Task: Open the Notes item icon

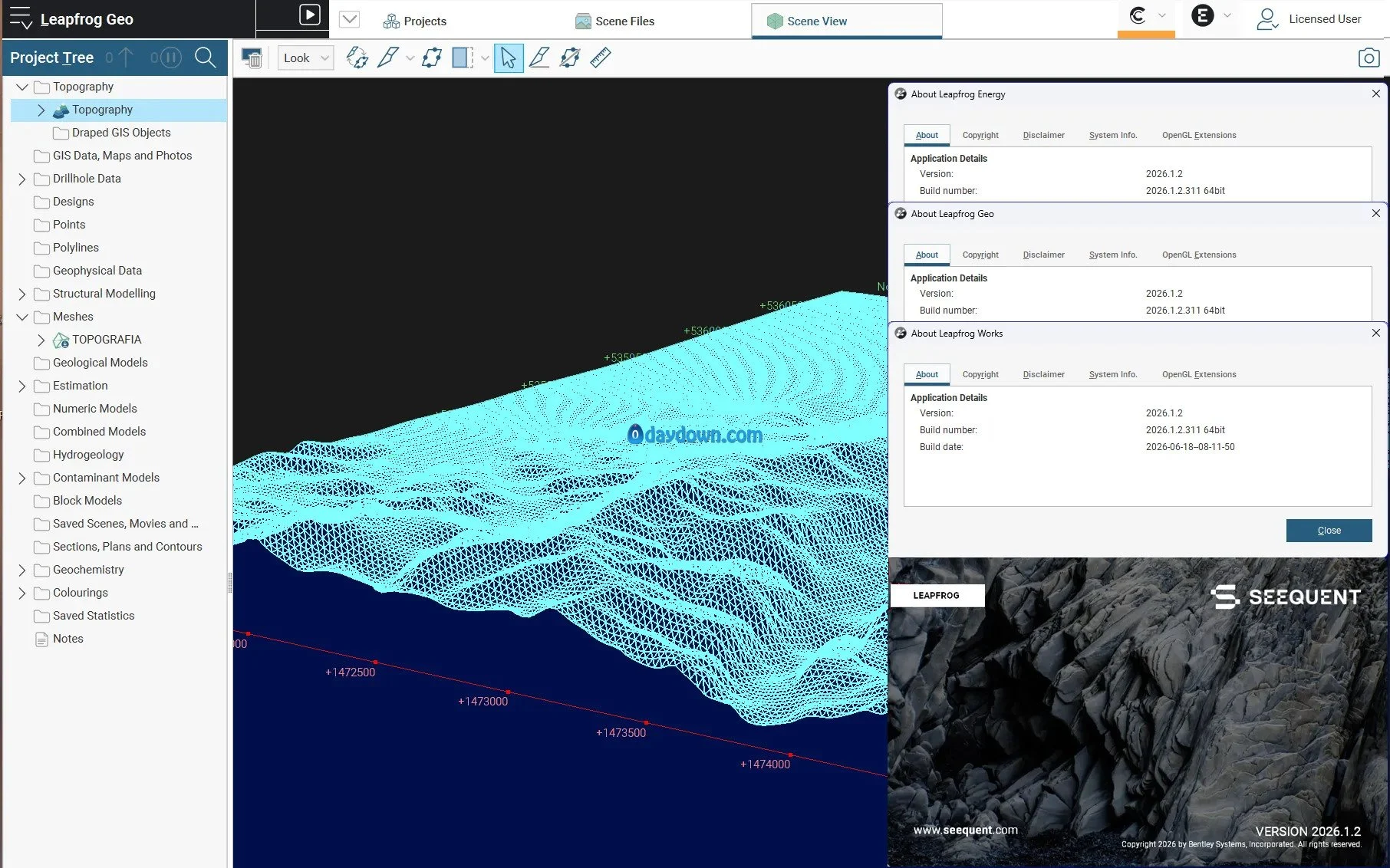Action: (42, 639)
